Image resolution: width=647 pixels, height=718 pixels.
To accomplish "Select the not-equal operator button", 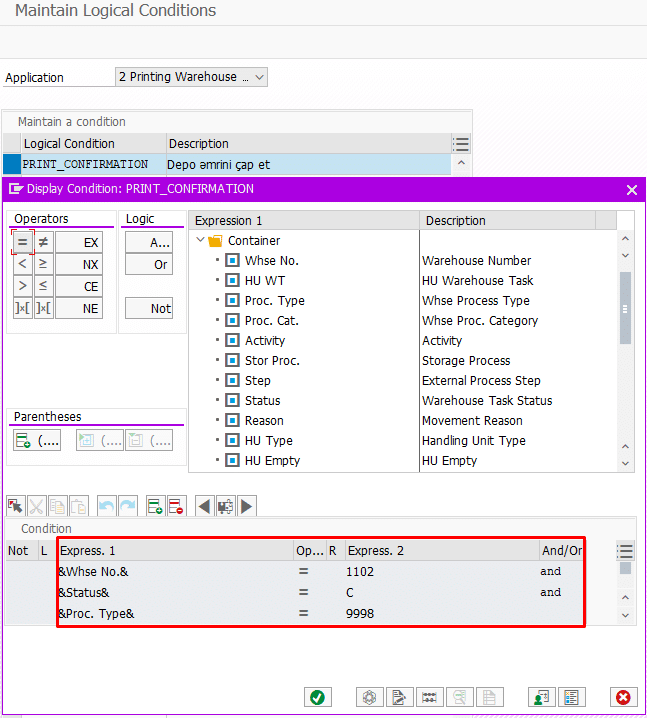I will [x=43, y=242].
